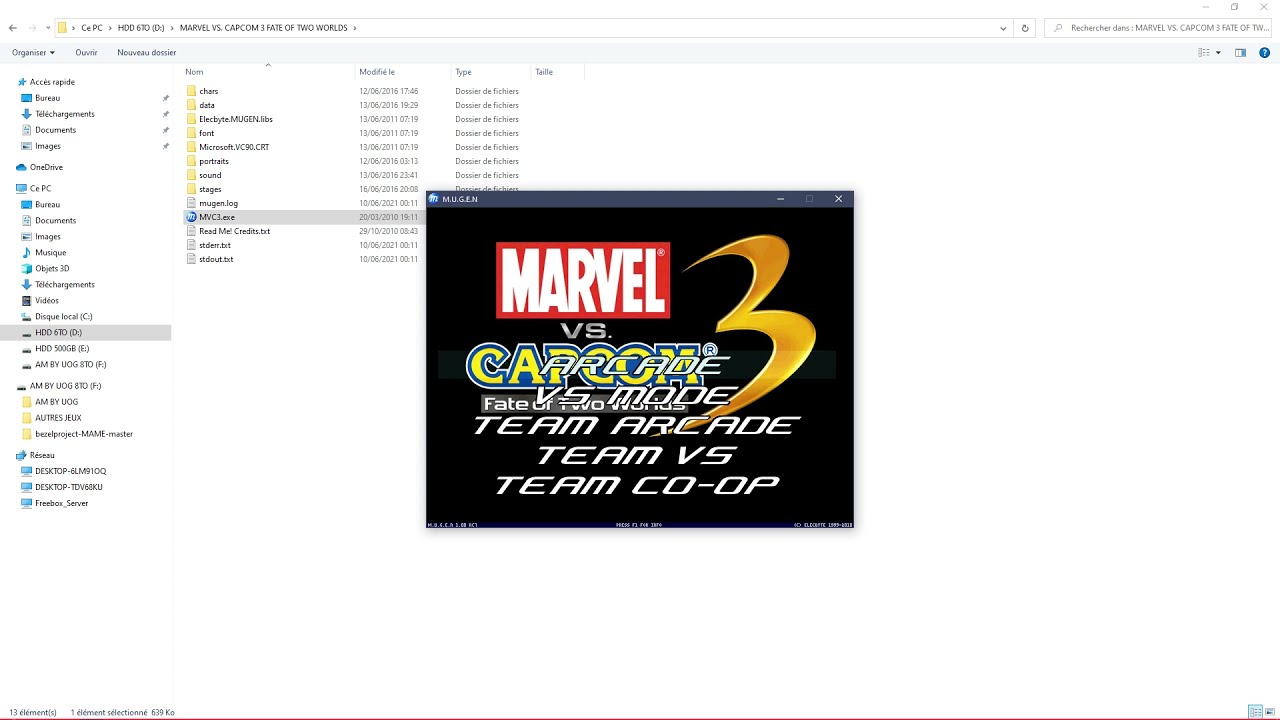Open the view options dropdown arrow
This screenshot has height=720, width=1280.
click(1218, 52)
